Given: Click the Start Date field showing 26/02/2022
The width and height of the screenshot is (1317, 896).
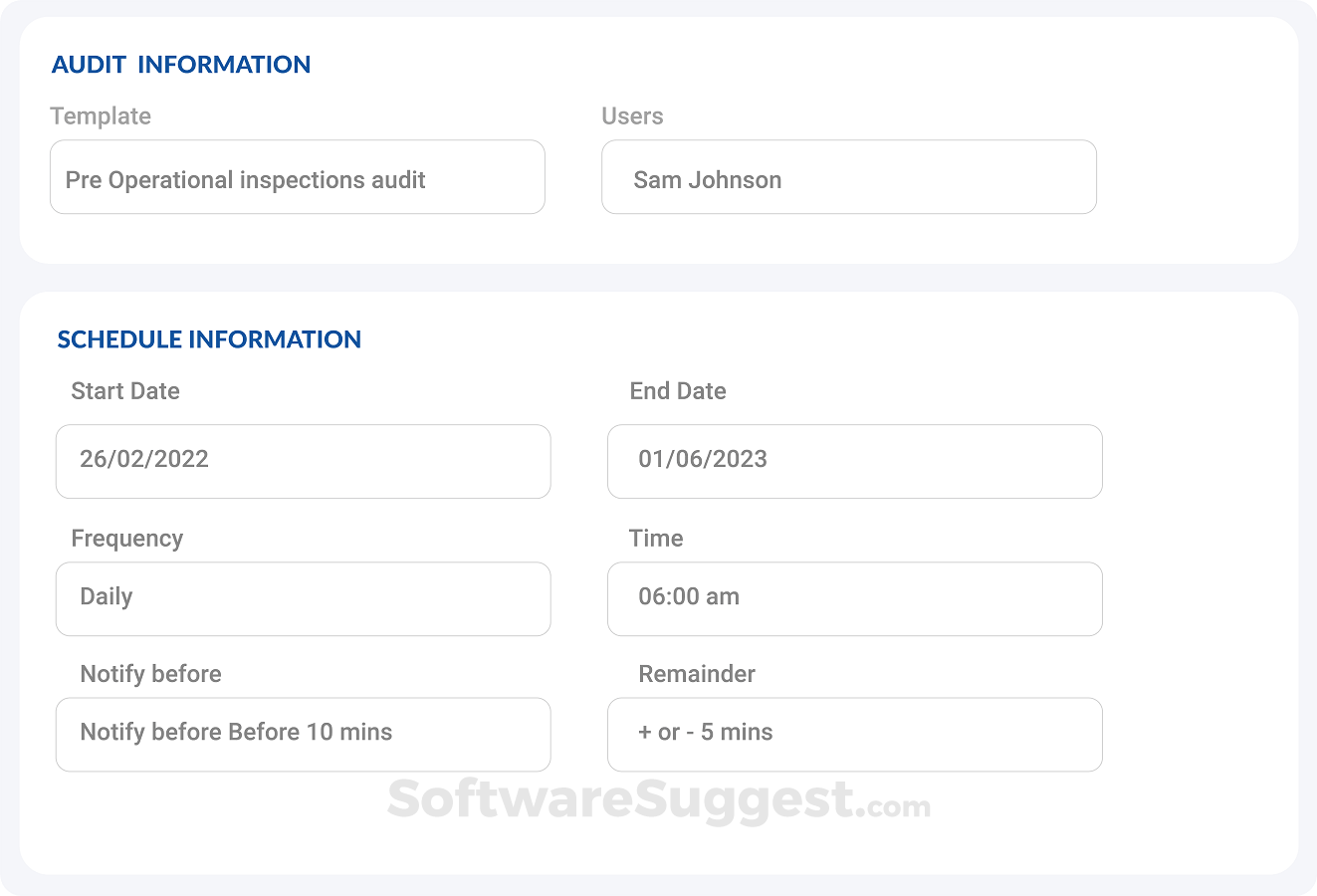Looking at the screenshot, I should 304,461.
